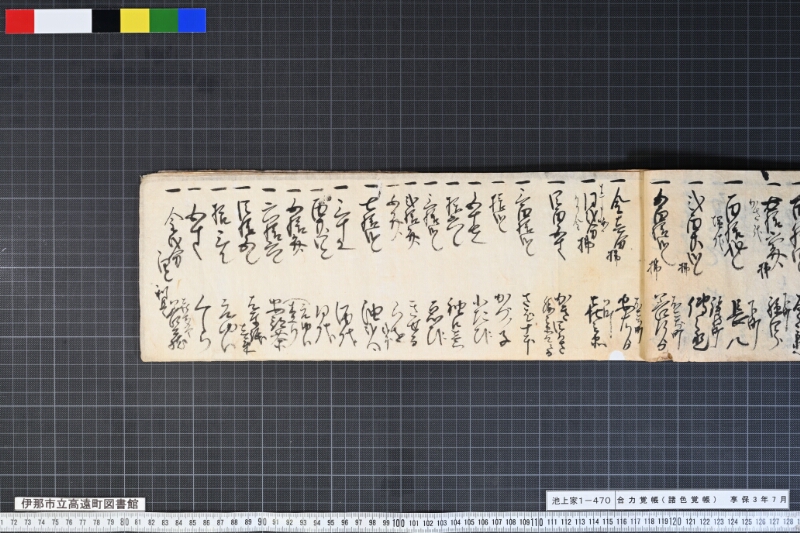Click the manuscript's center fold seam
This screenshot has width=800, height=533.
[643, 266]
